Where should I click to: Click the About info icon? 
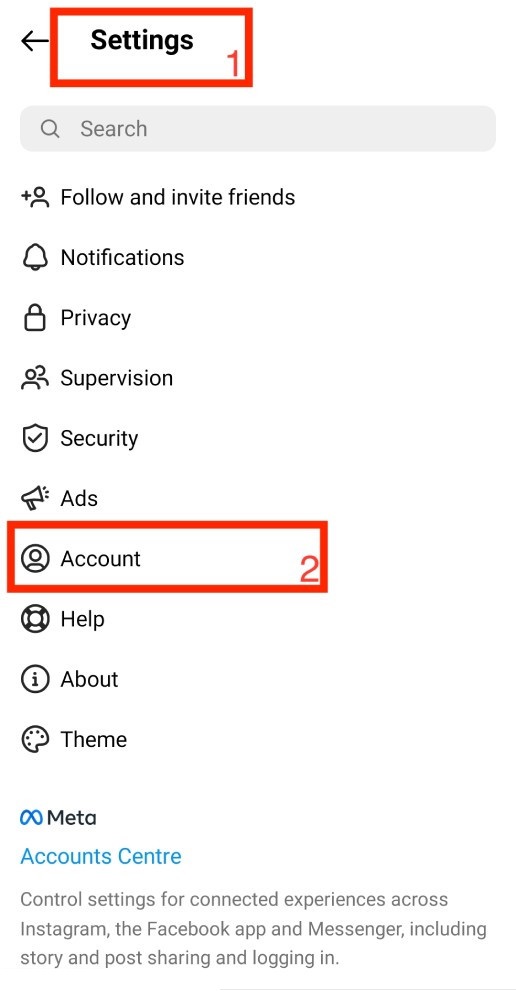pos(35,679)
